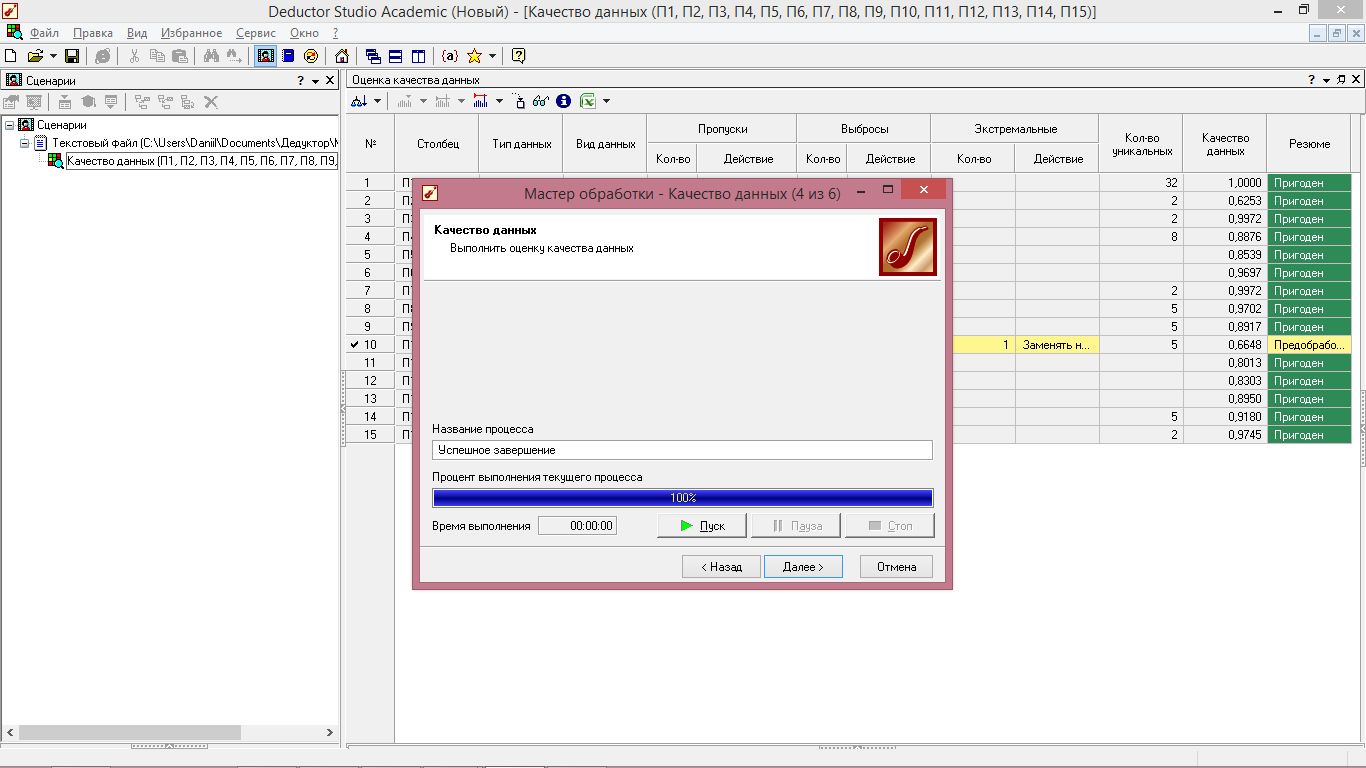Click the Сценарии panel horizontal scrollbar thumb
Screen dimensions: 1366x768
[x=130, y=732]
